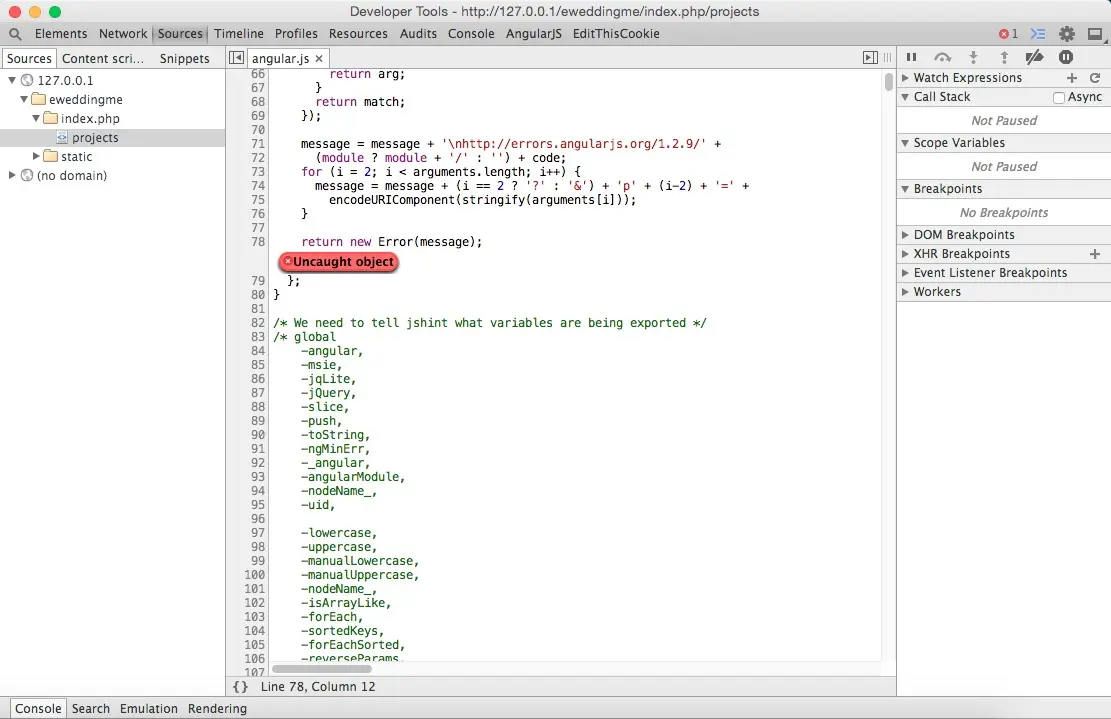
Task: Pretty print the source with braces icon
Action: tap(240, 686)
